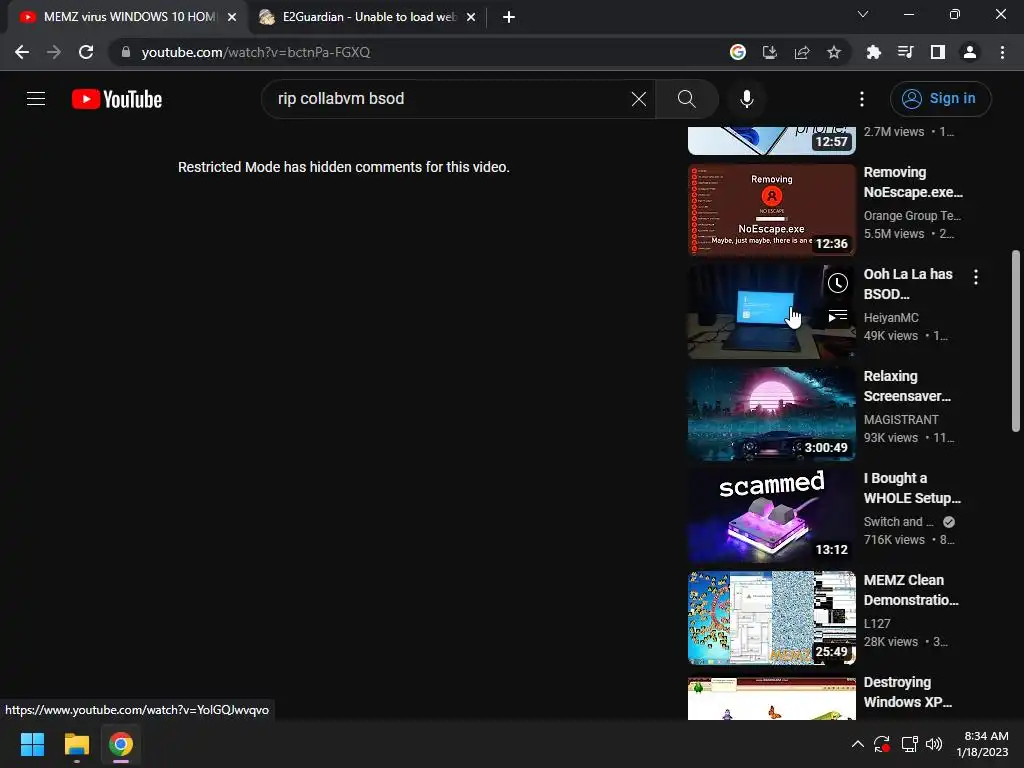The image size is (1024, 768).
Task: Open the scammed keyboard video thumbnail
Action: (x=771, y=516)
